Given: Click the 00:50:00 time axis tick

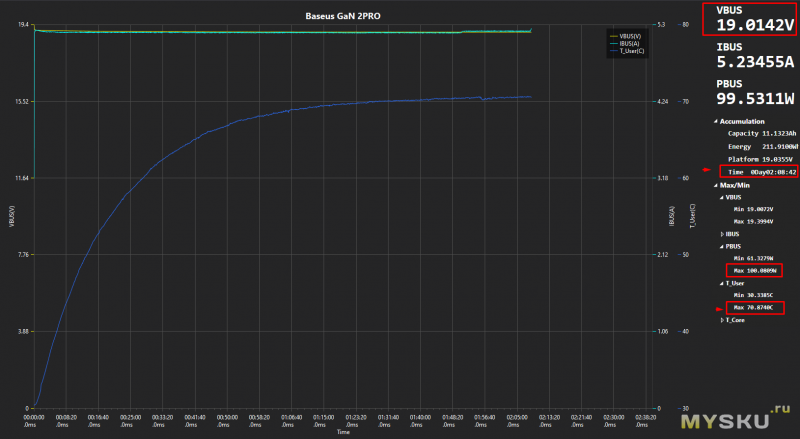Looking at the screenshot, I should 227,421.
